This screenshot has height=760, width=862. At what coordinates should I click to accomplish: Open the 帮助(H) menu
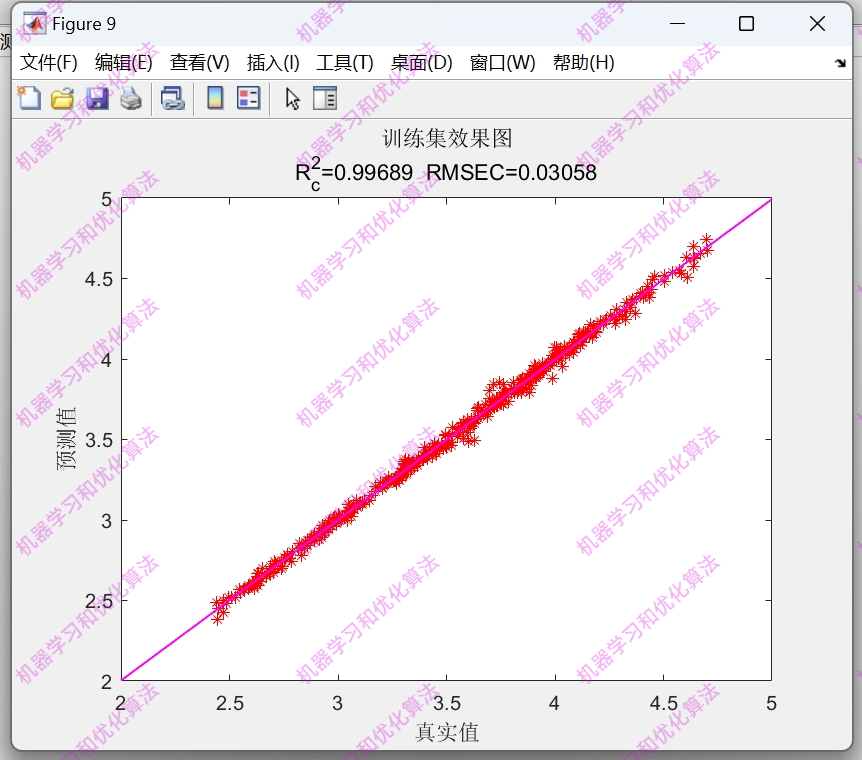(x=584, y=63)
